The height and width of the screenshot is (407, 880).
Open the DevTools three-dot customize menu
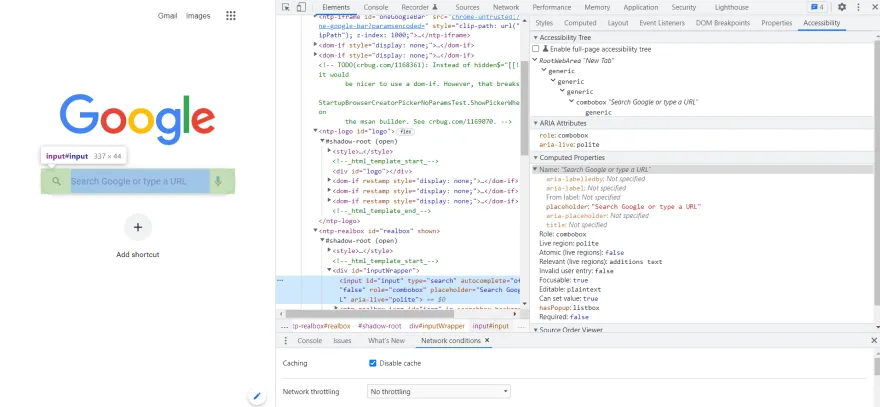pyautogui.click(x=858, y=7)
